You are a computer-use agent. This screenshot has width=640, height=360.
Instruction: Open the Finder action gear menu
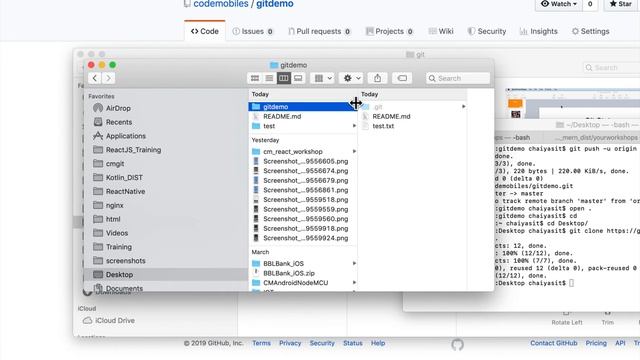point(351,78)
